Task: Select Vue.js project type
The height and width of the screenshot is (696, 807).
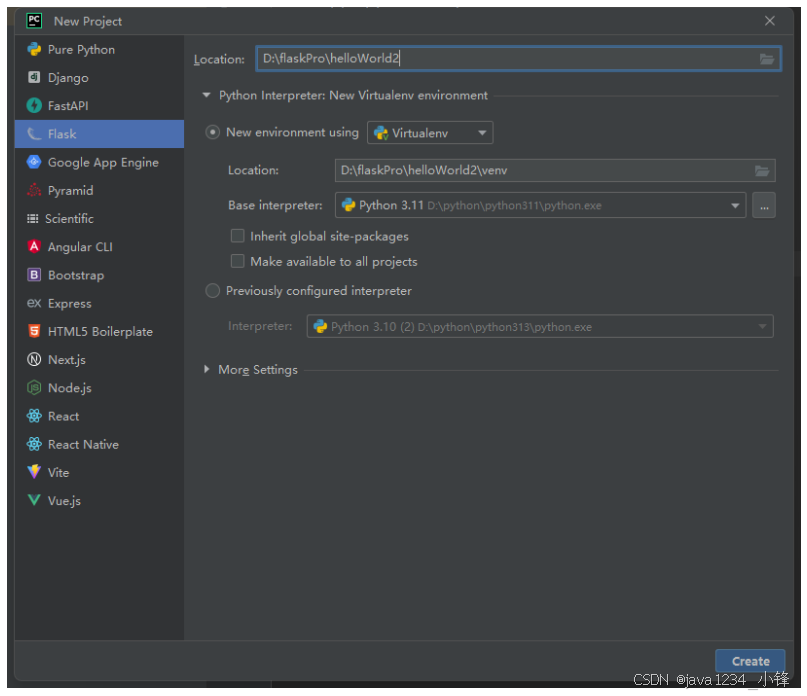Action: 99,500
